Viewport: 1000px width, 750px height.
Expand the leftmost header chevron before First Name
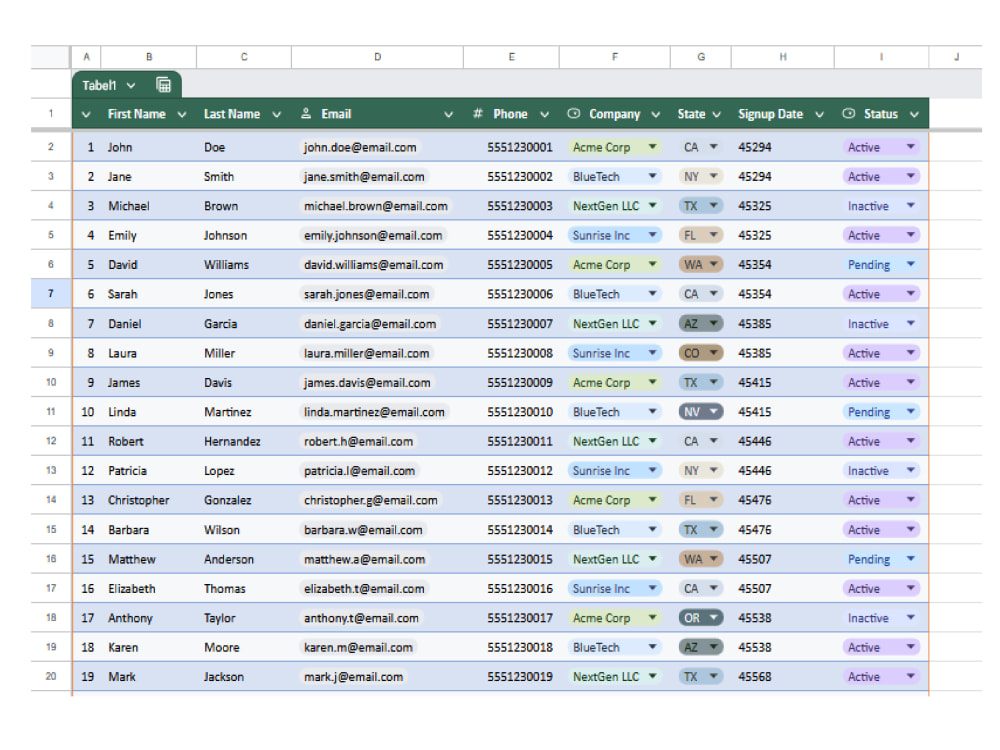(x=86, y=115)
